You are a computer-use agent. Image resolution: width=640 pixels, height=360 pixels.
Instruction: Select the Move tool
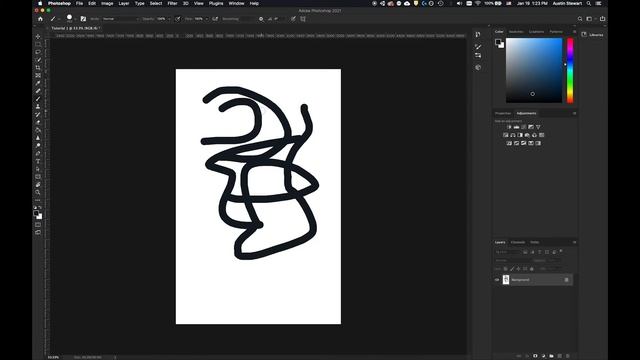tap(38, 37)
